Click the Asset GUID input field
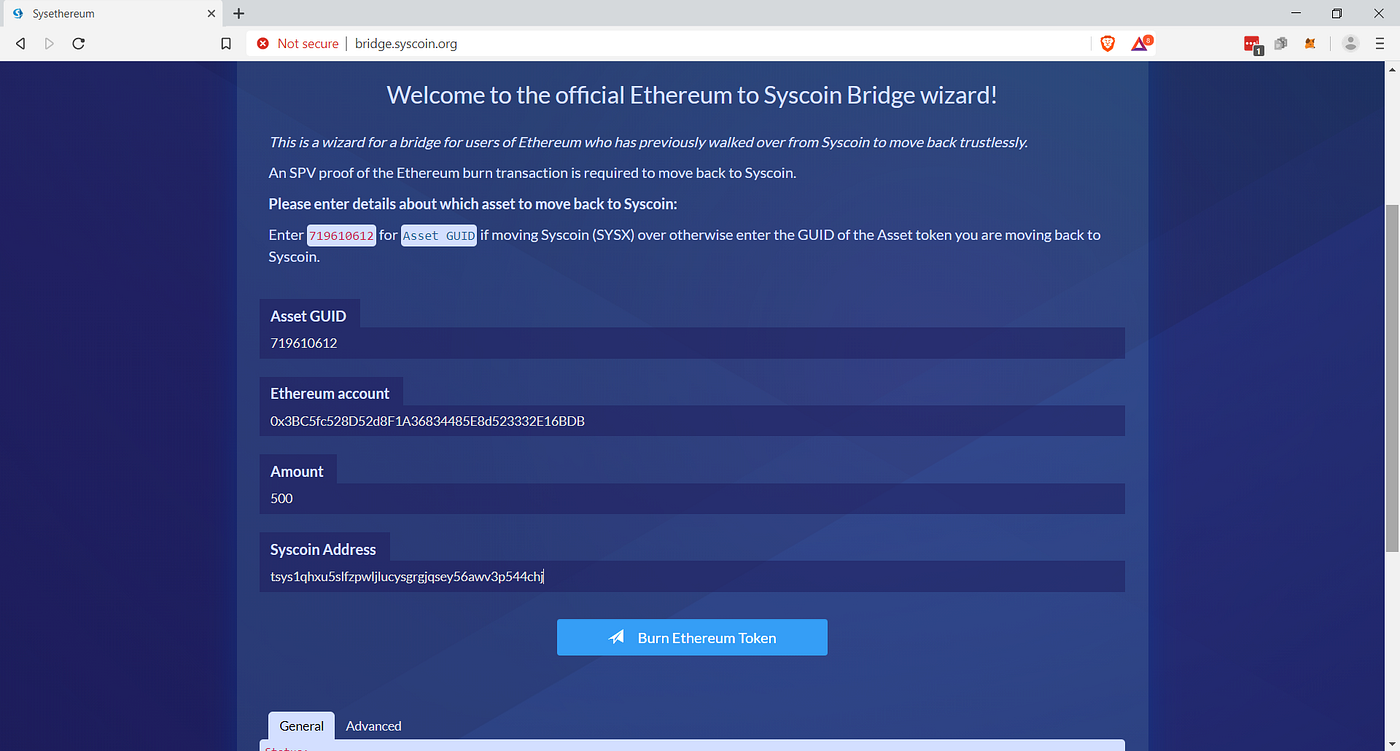The width and height of the screenshot is (1400, 751). 692,343
